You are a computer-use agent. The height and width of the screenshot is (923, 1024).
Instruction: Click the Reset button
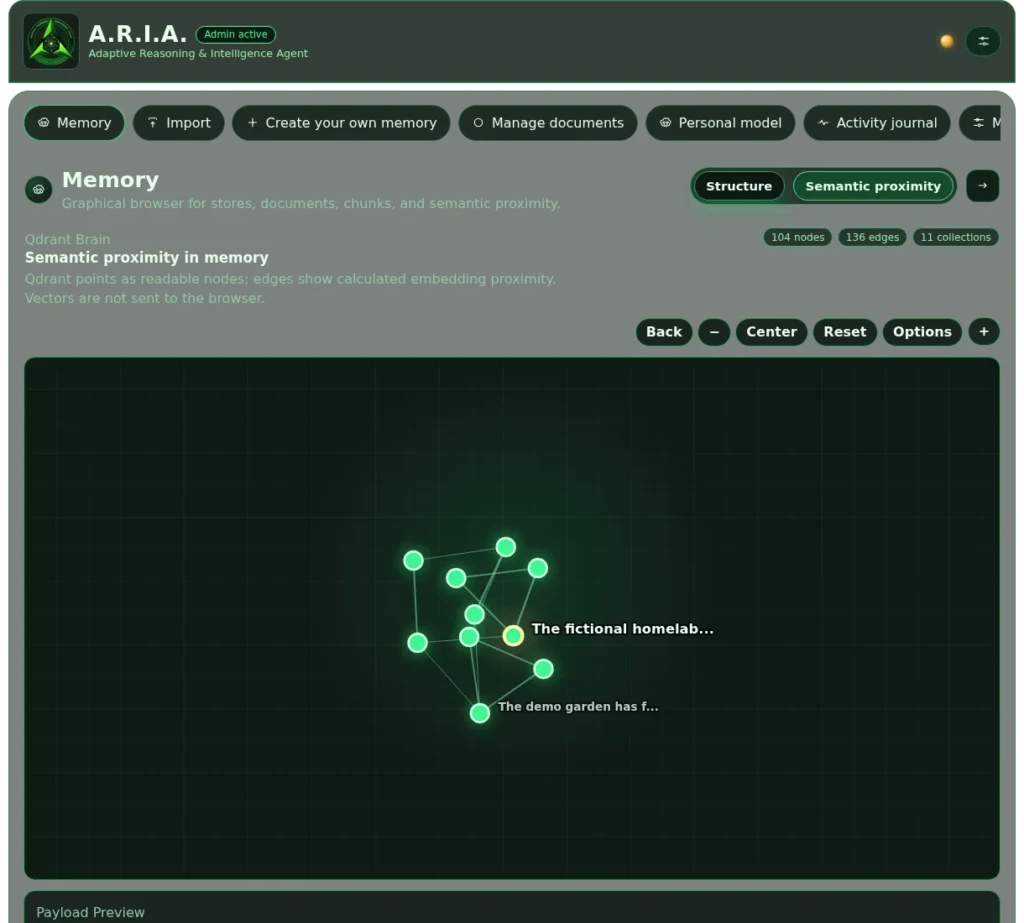(844, 332)
